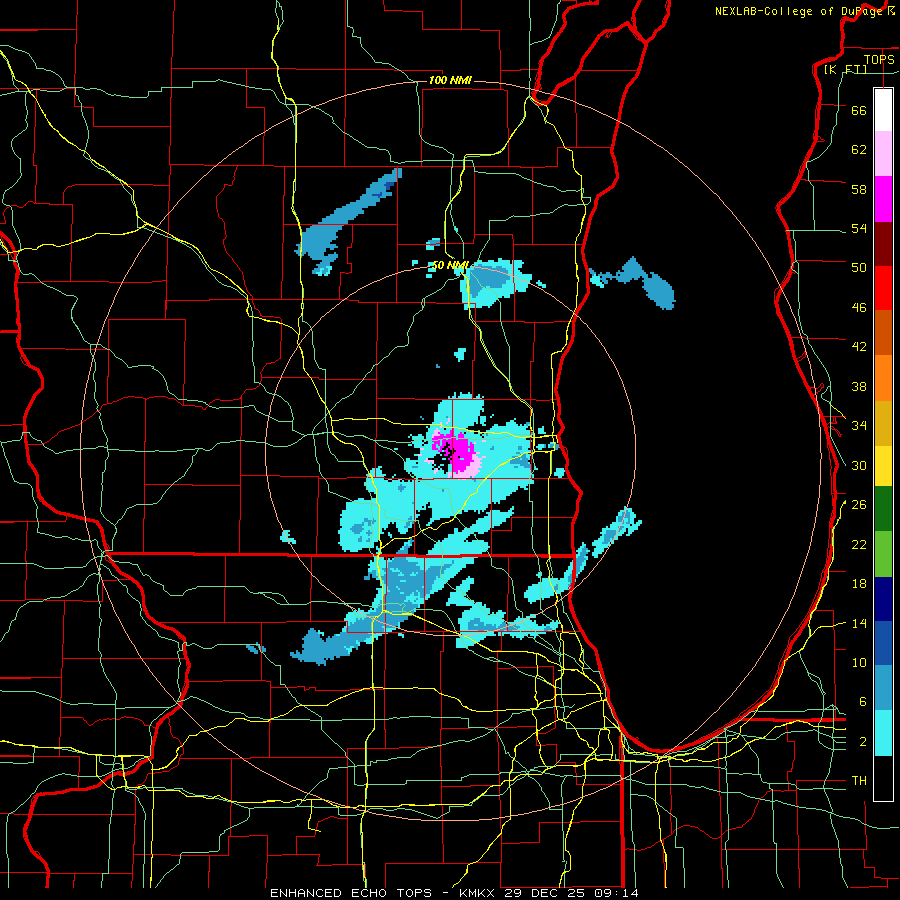Click the legend value "18"
900x900 pixels.
[x=859, y=584]
